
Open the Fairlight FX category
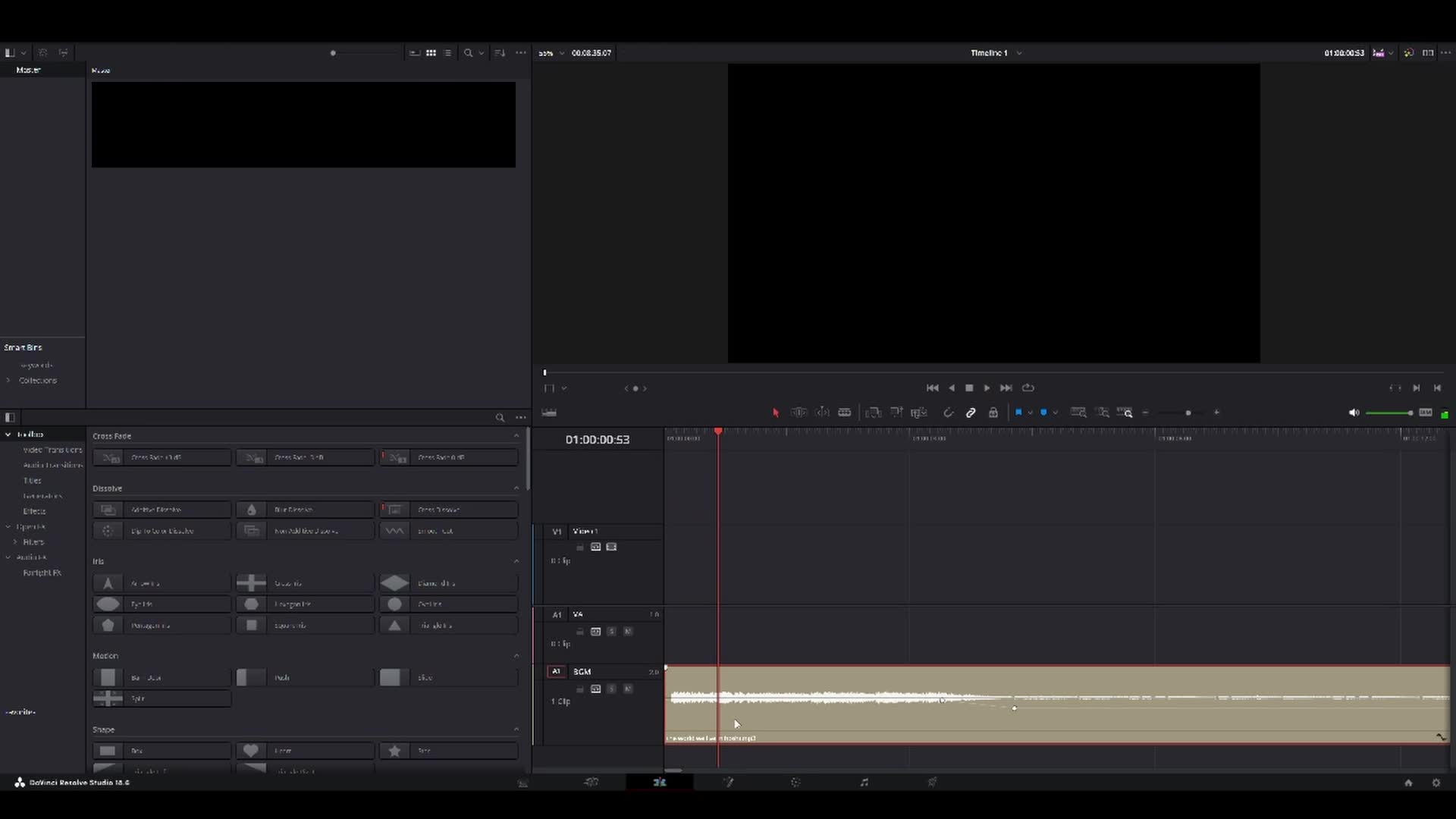tap(42, 573)
